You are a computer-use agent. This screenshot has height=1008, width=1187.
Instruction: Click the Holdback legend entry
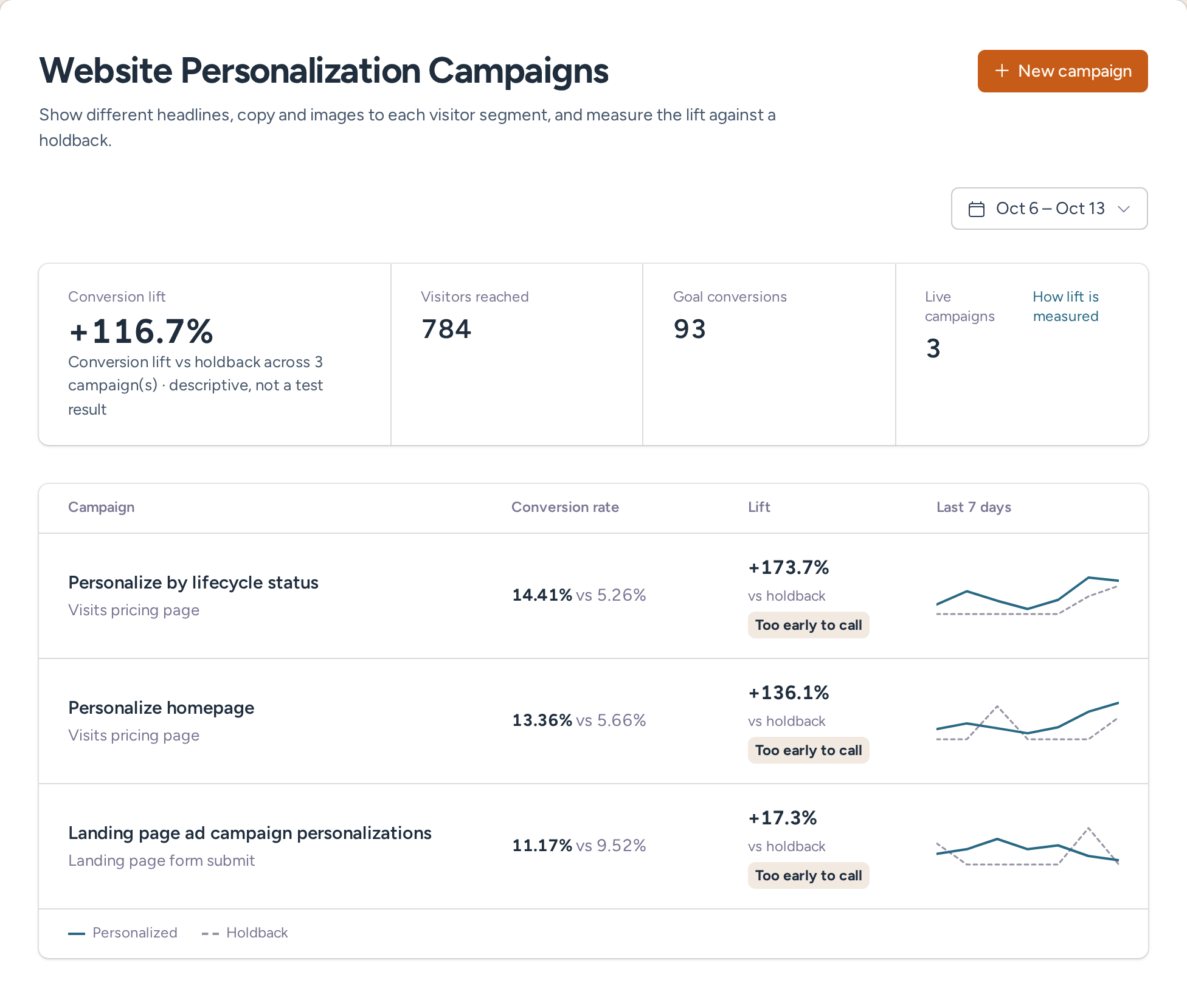pos(244,933)
